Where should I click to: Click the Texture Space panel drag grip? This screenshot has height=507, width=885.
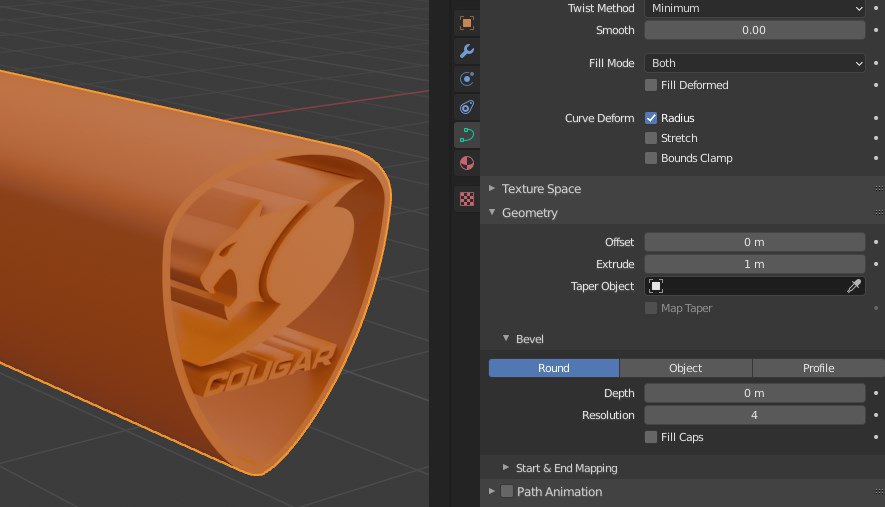point(879,189)
